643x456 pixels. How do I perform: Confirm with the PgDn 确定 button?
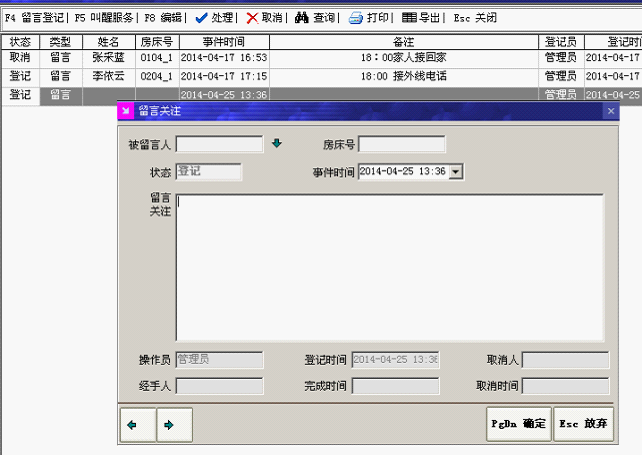[x=518, y=424]
